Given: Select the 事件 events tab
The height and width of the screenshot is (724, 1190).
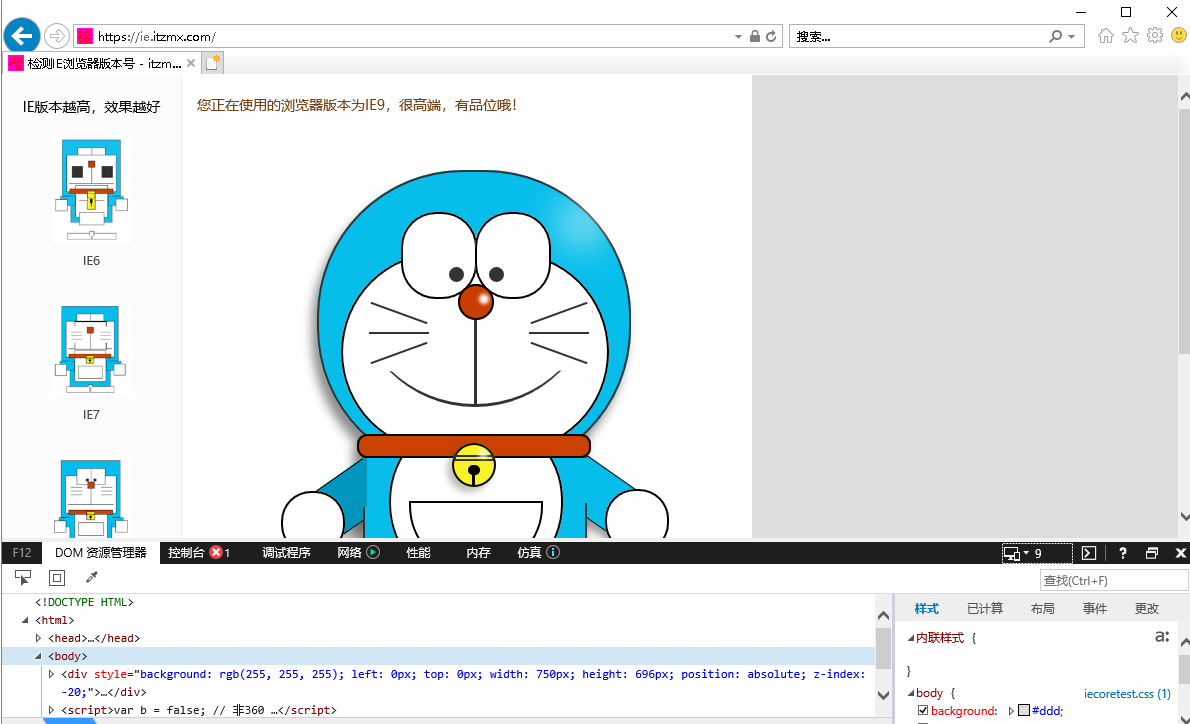Looking at the screenshot, I should coord(1094,609).
